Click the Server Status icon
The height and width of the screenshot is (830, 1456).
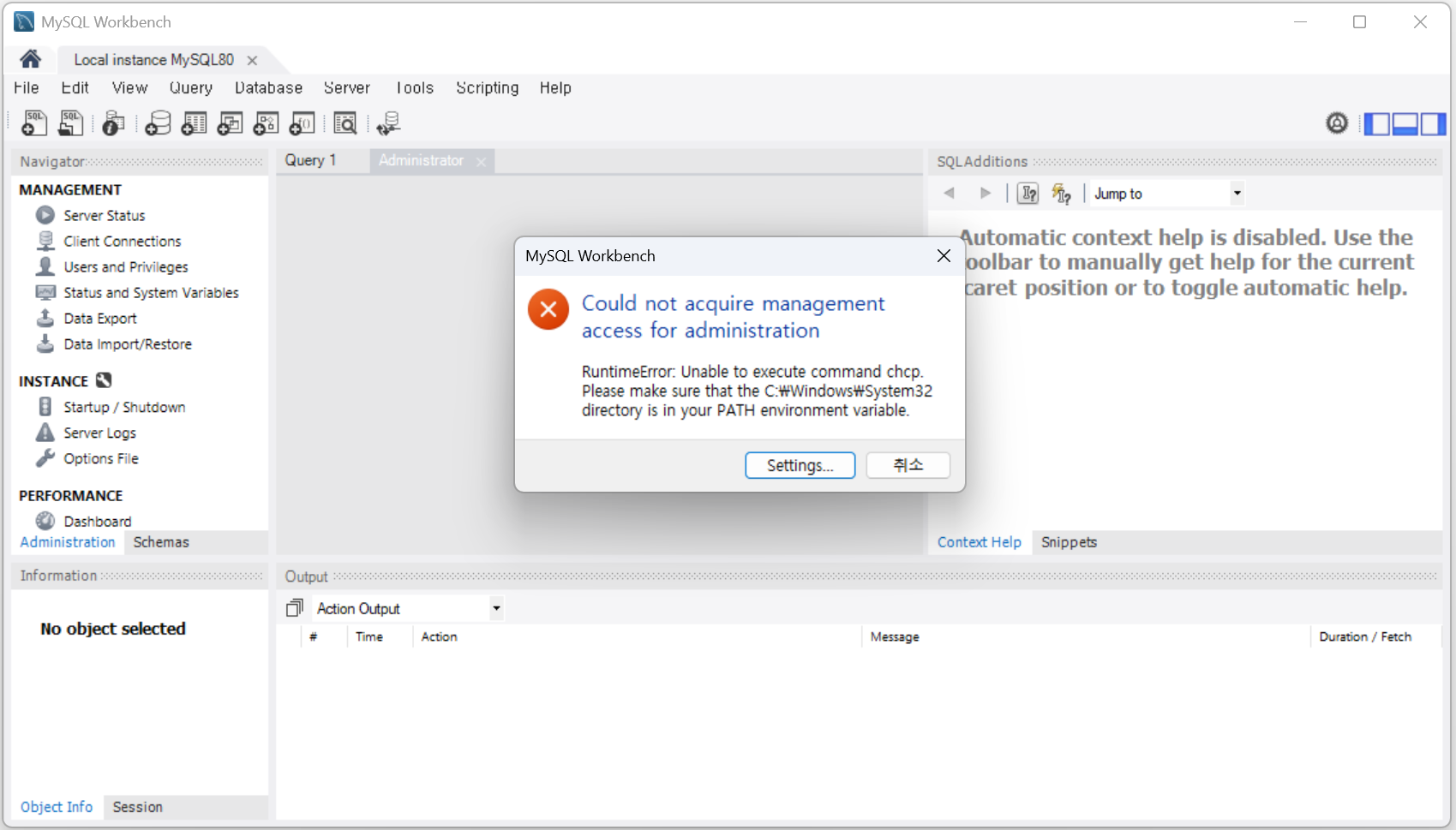click(x=45, y=215)
